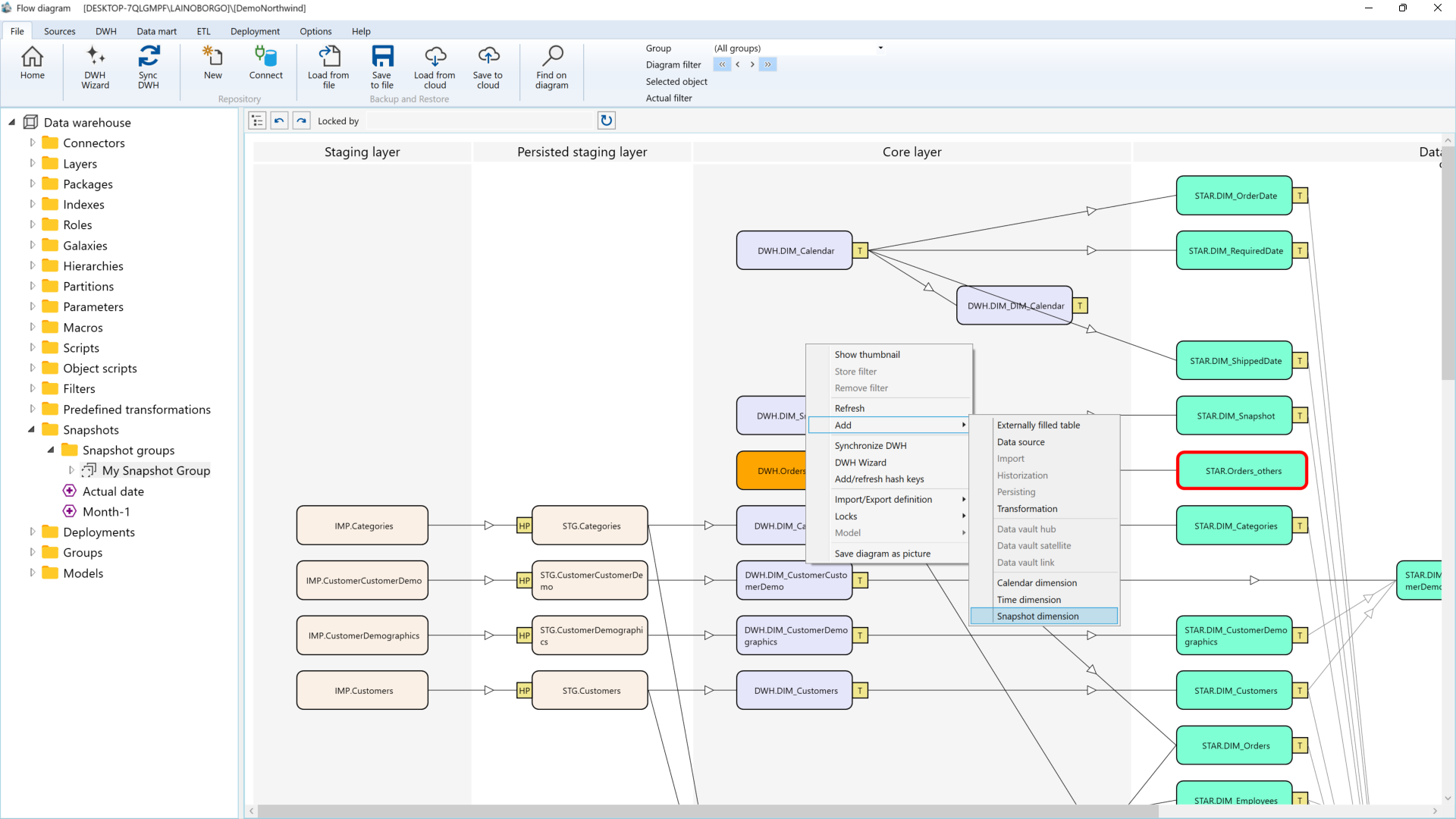Collapse the Snapshots folder
Viewport: 1456px width, 819px height.
click(32, 429)
